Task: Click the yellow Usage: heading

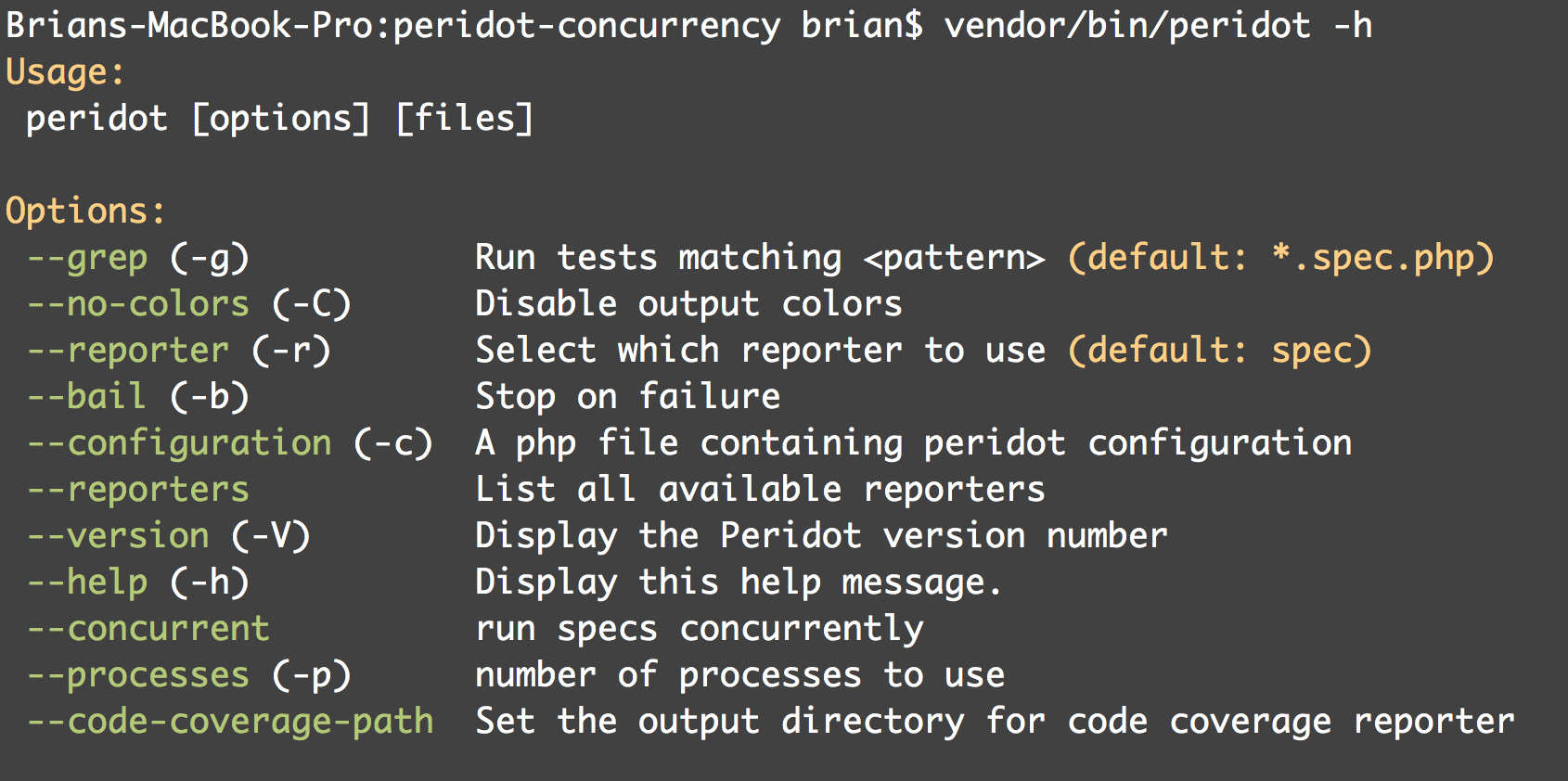Action: 65,72
